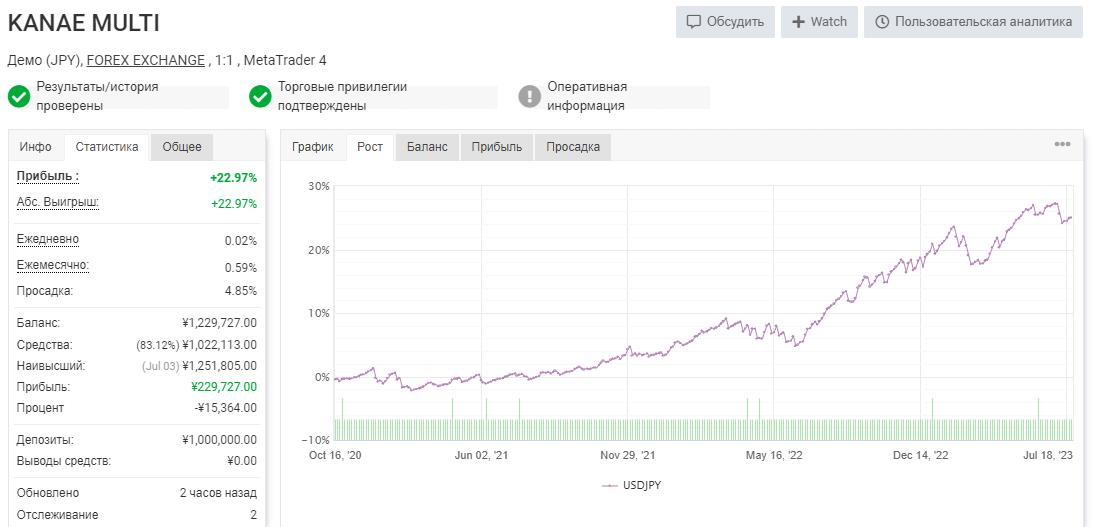Click the 20% y-axis label
Screen dimensions: 1095x527
(x=318, y=250)
